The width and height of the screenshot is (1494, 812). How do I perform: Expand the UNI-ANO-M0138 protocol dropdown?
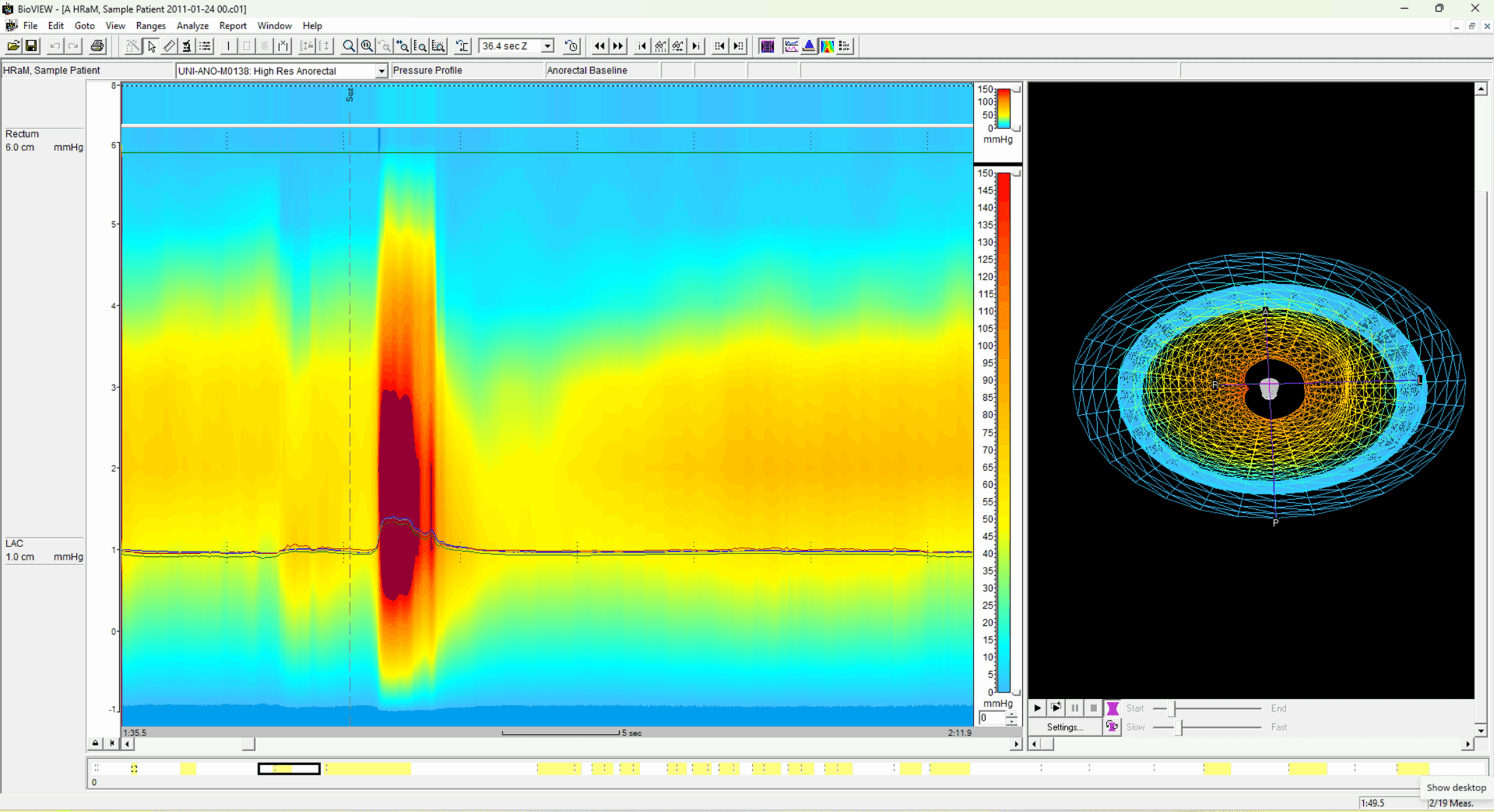tap(381, 71)
